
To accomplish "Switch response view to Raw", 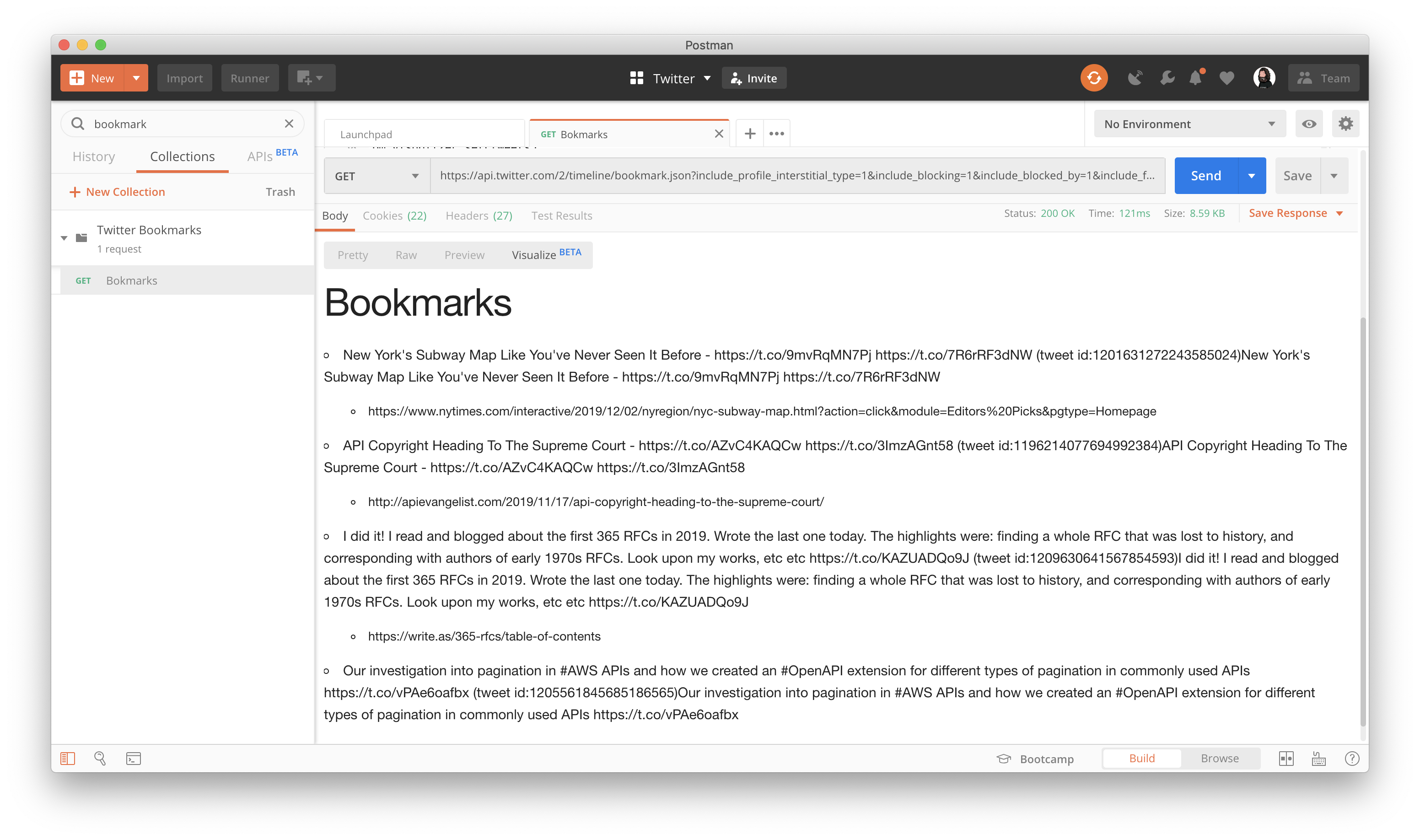I will coord(406,255).
